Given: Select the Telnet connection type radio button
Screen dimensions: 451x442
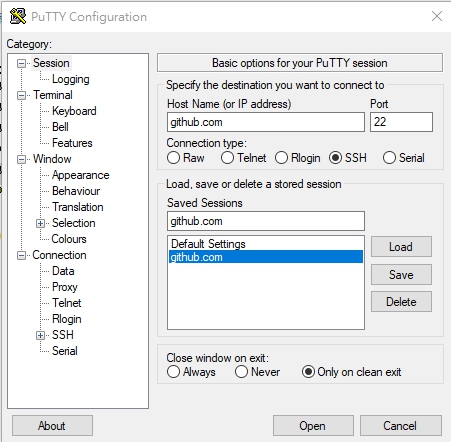Looking at the screenshot, I should point(227,158).
